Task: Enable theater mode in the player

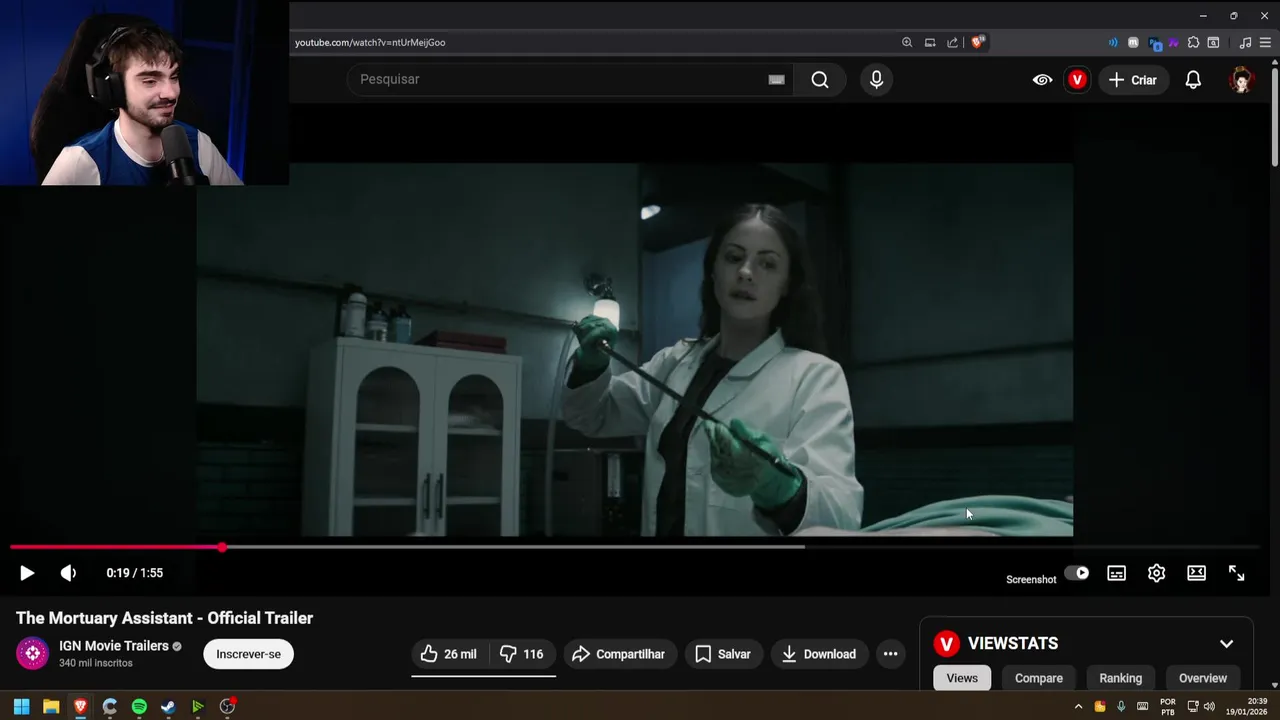Action: [x=1196, y=573]
